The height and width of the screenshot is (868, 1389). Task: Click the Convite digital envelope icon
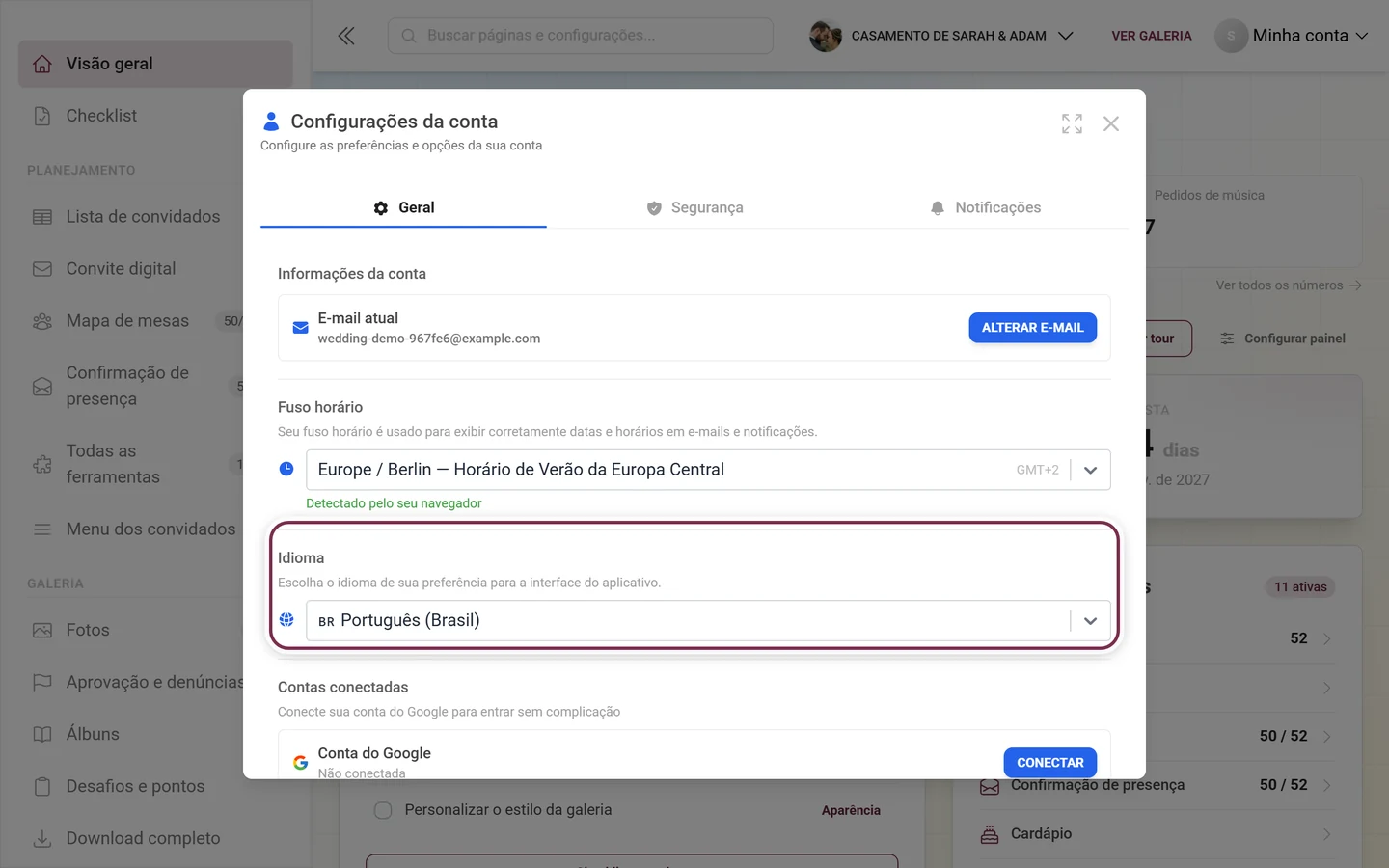tap(42, 269)
